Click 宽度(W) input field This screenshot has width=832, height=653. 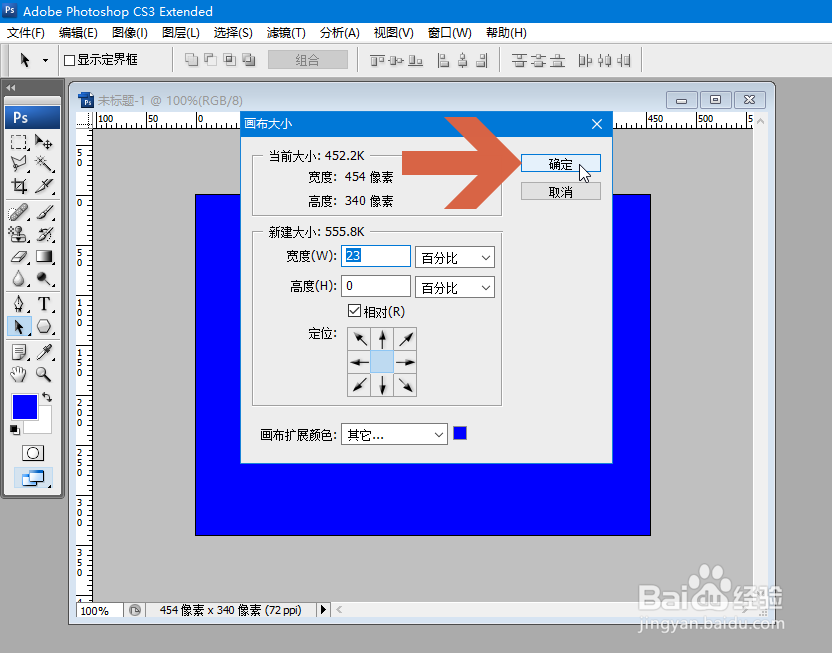click(376, 256)
